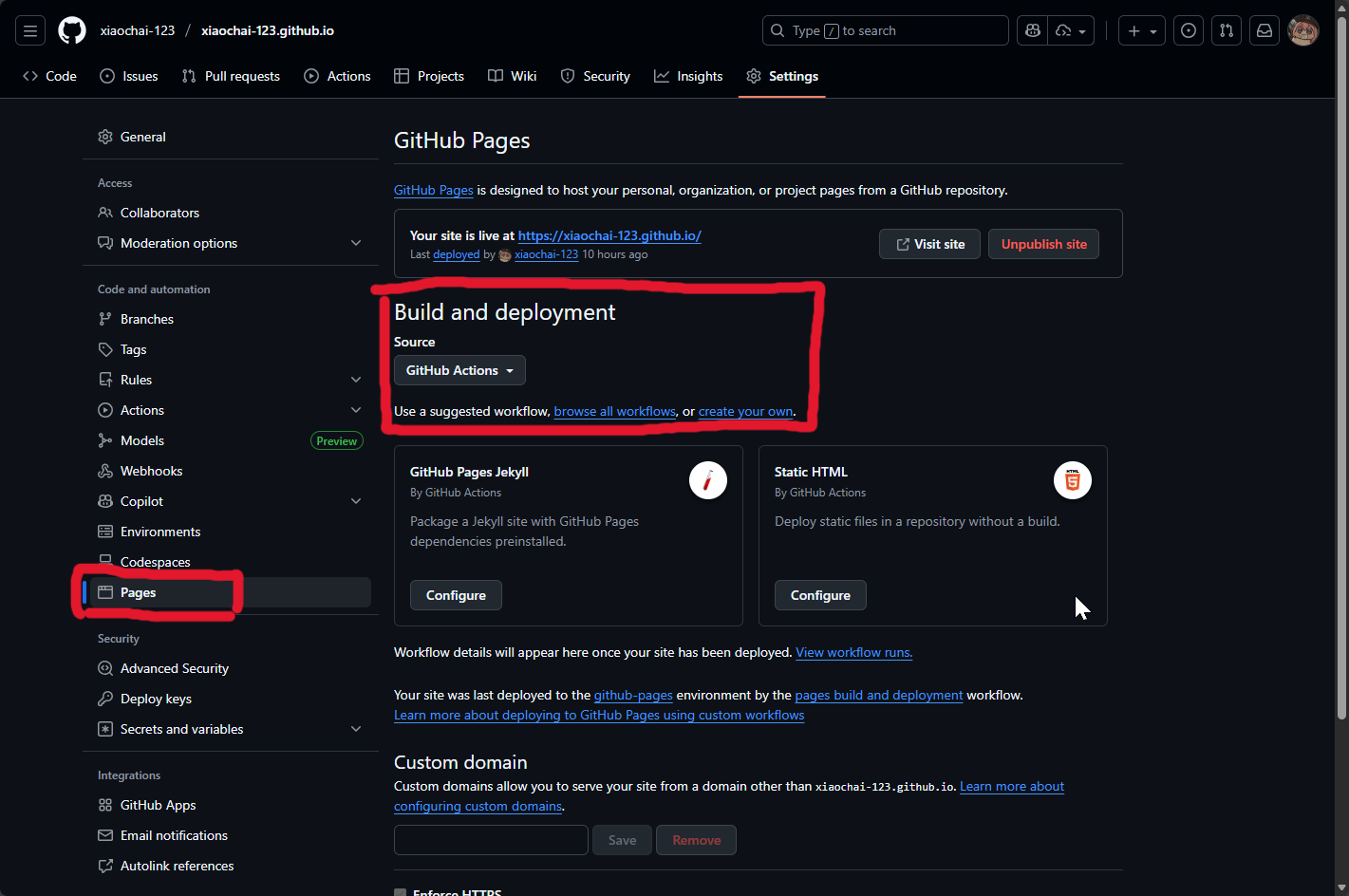Click the GitHub logo home icon
The width and height of the screenshot is (1349, 896).
coord(72,30)
